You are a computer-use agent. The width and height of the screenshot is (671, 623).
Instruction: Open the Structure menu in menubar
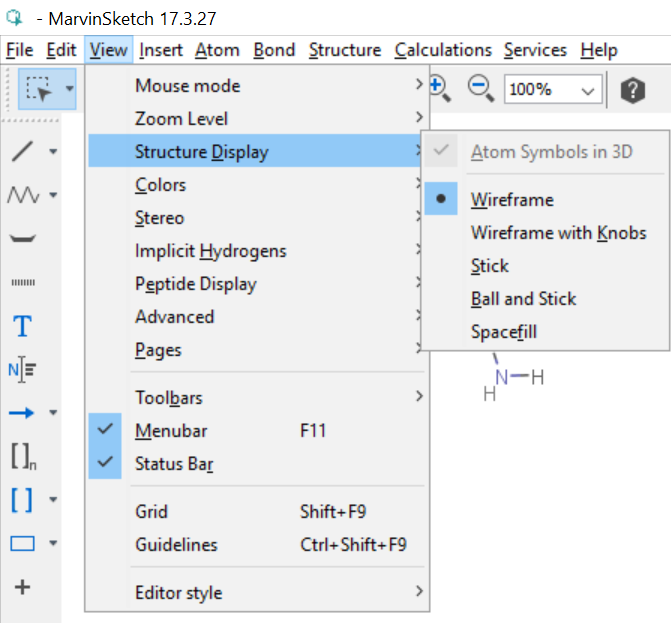[x=344, y=50]
